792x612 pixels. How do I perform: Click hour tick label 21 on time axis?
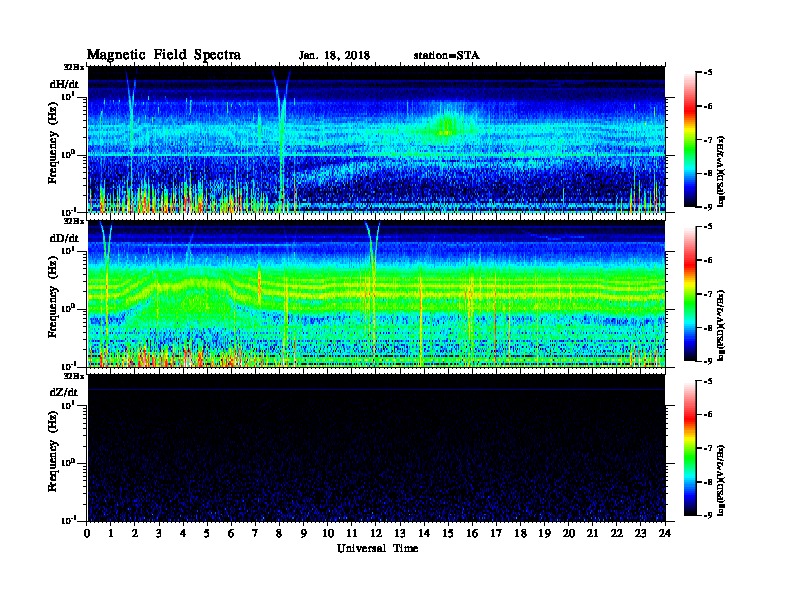point(592,534)
